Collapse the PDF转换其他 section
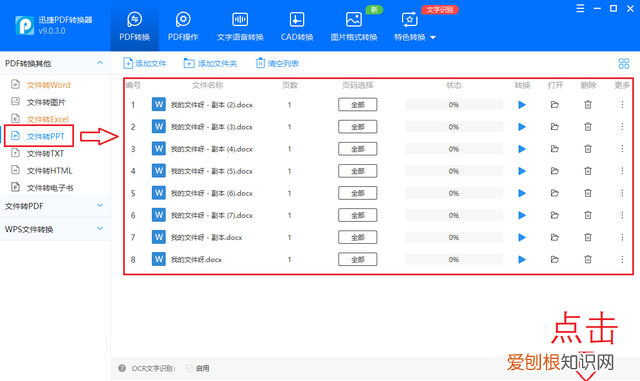The height and width of the screenshot is (381, 640). (100, 63)
